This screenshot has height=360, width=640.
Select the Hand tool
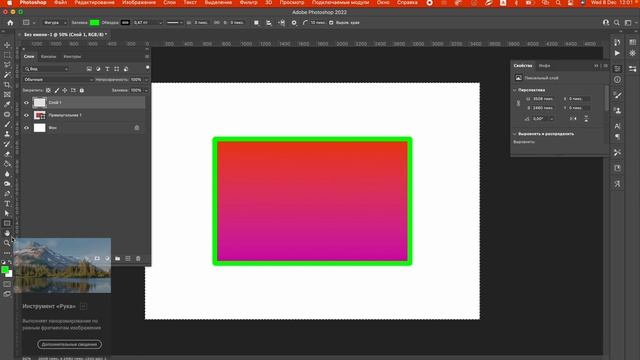[7, 233]
